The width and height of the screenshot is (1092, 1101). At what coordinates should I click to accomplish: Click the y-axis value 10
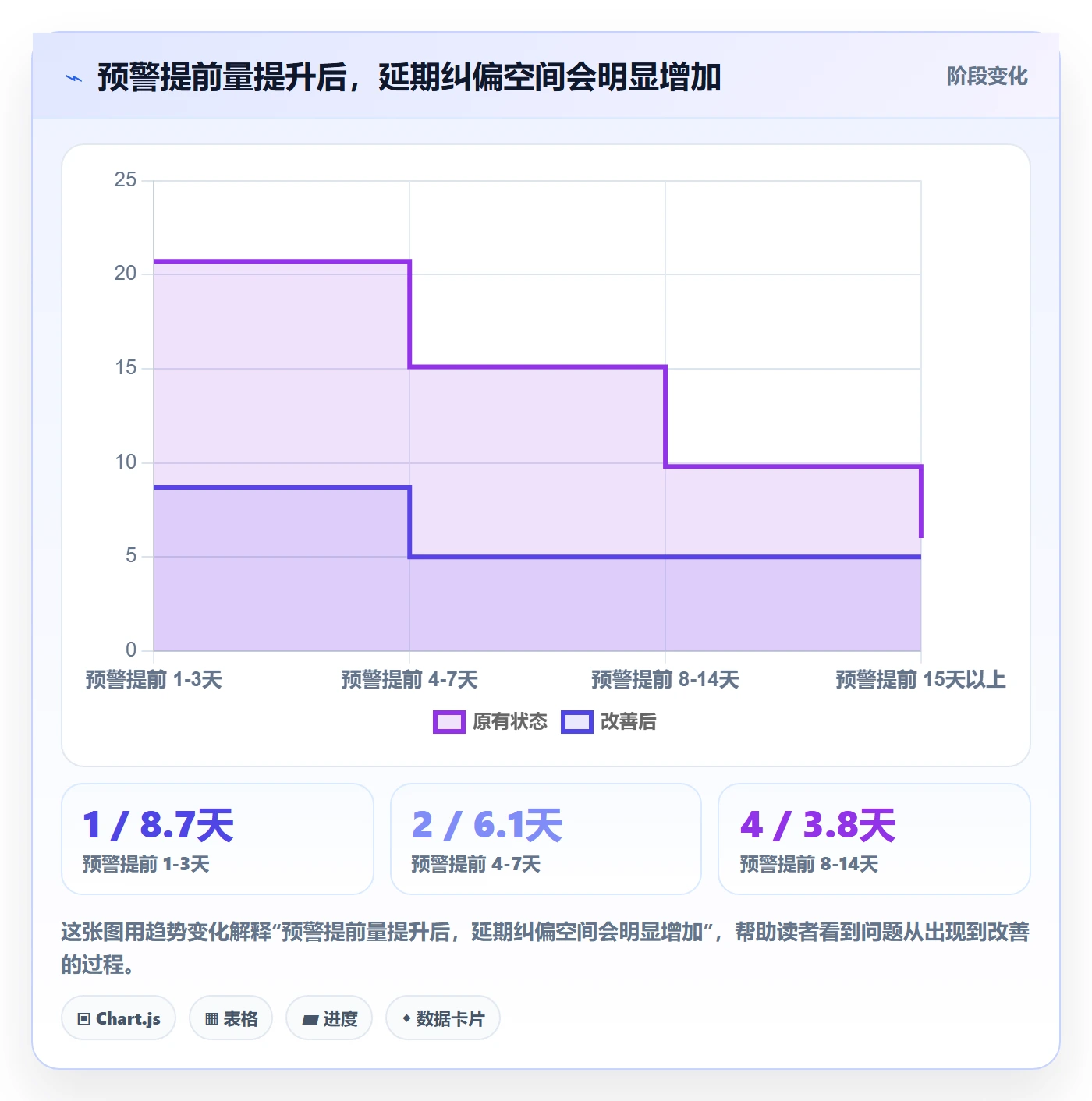[126, 462]
